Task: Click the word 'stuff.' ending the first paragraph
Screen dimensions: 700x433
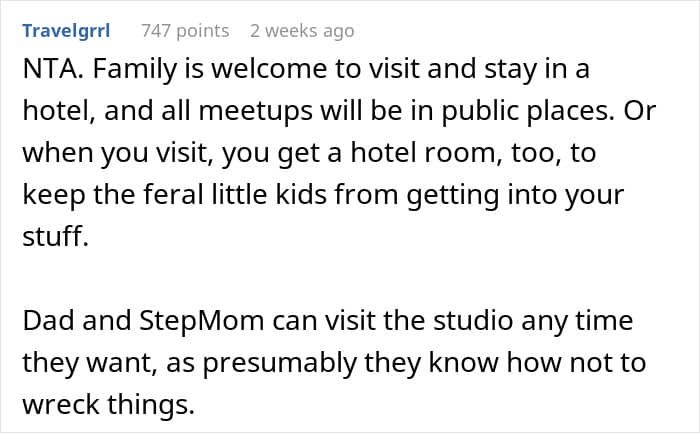Action: tap(55, 236)
